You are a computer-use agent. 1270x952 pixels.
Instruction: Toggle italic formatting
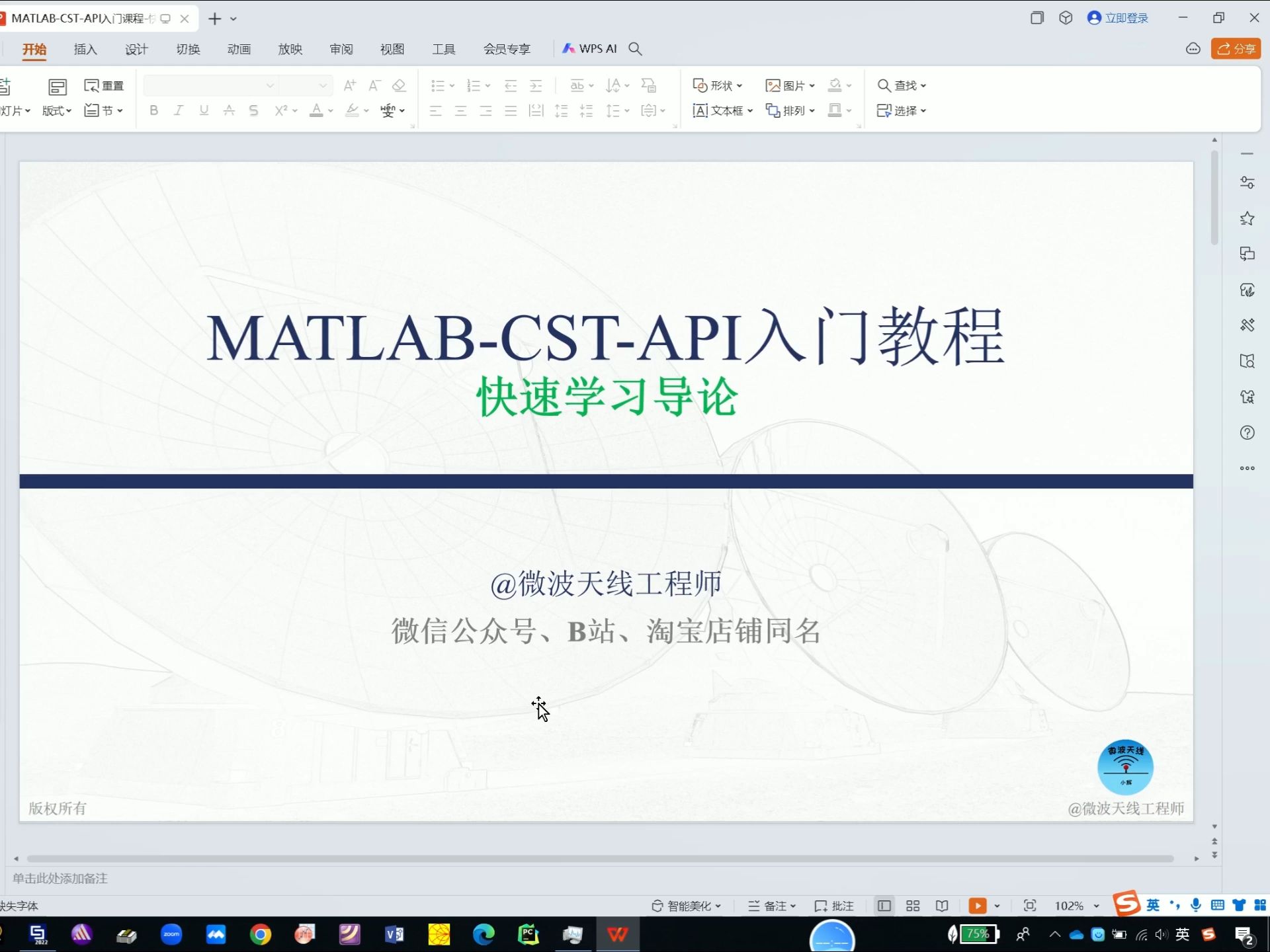point(178,110)
